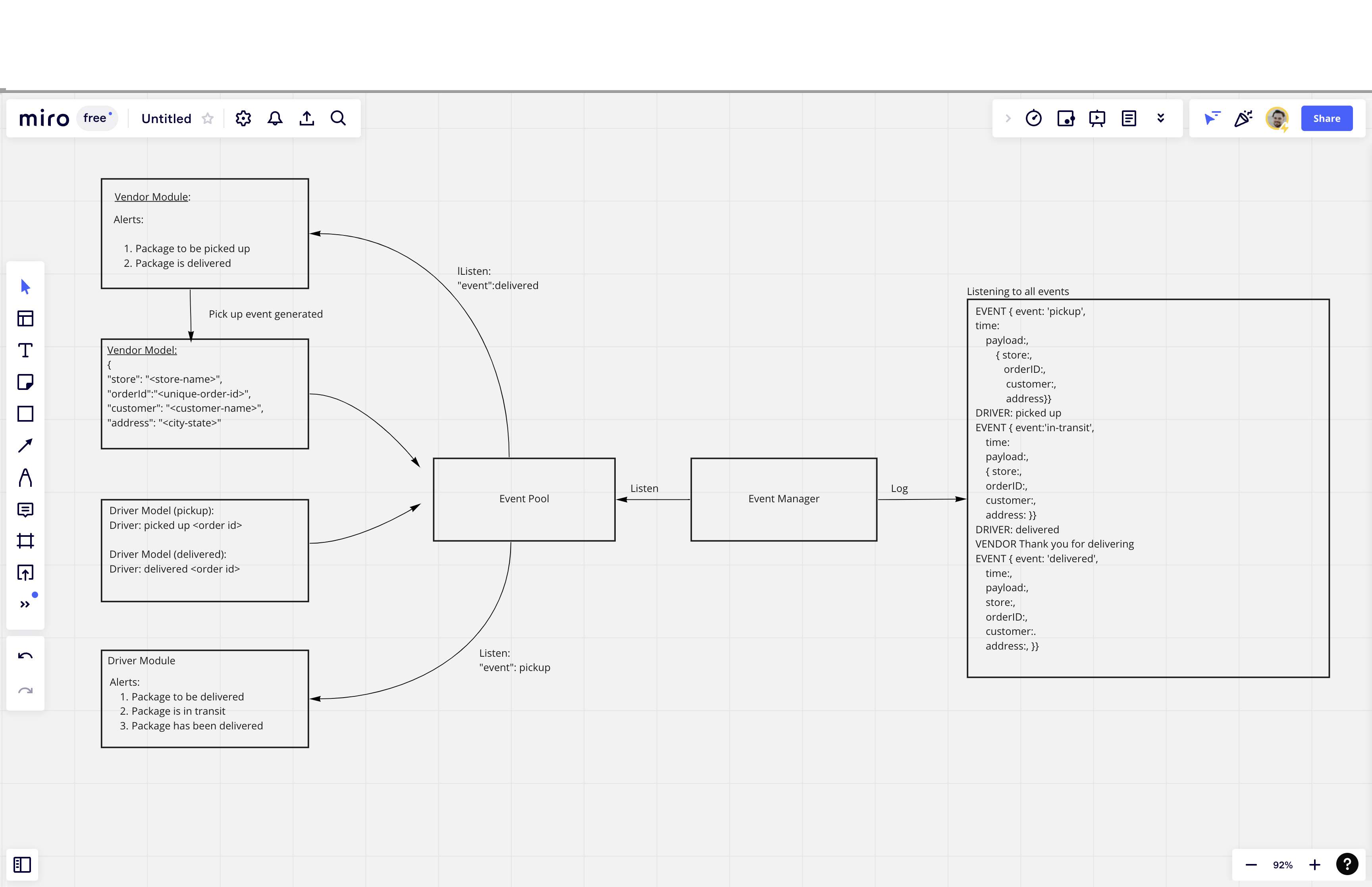Toggle the left panel visibility
Screen dimensions: 1372x887
[x=22, y=864]
